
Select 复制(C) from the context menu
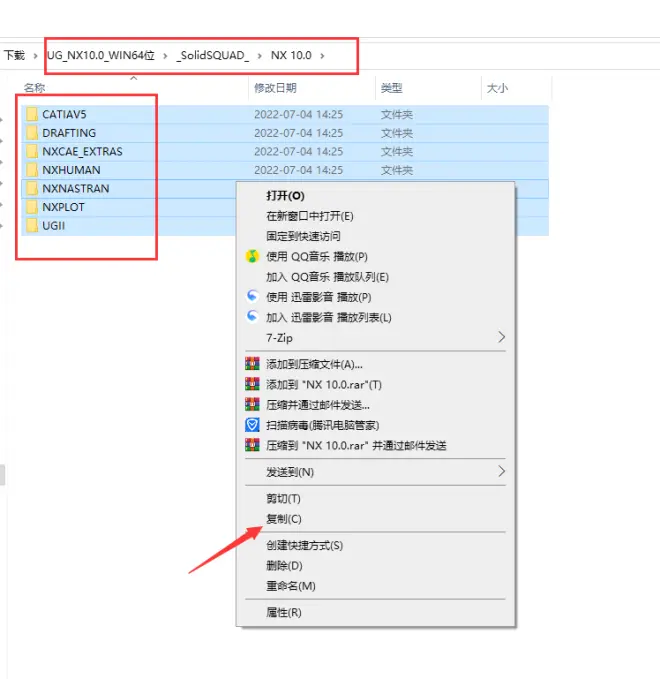tap(284, 519)
